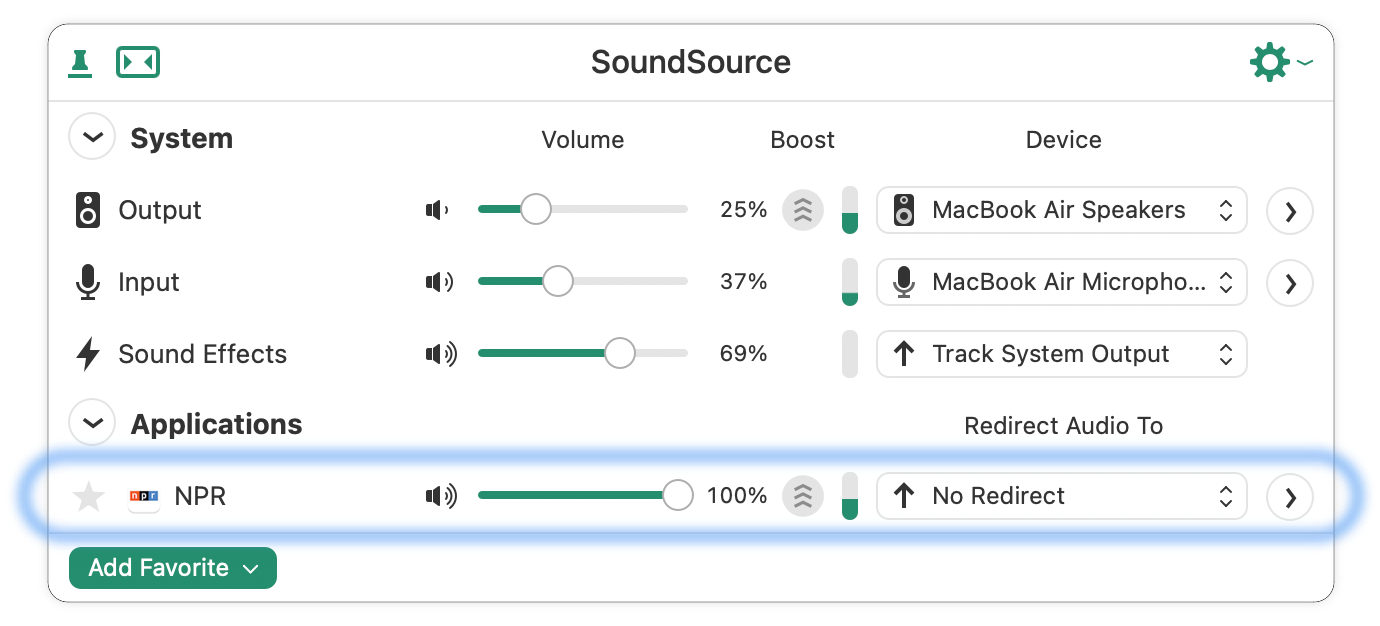Screen dimensions: 1380x626
Task: Click the NPR level meter
Action: [x=850, y=496]
